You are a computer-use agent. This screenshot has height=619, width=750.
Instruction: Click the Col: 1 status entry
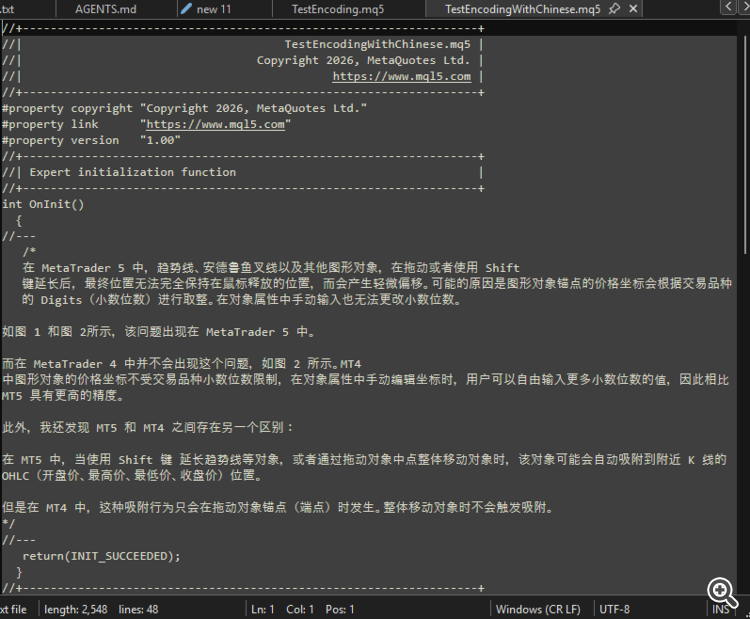pos(300,609)
